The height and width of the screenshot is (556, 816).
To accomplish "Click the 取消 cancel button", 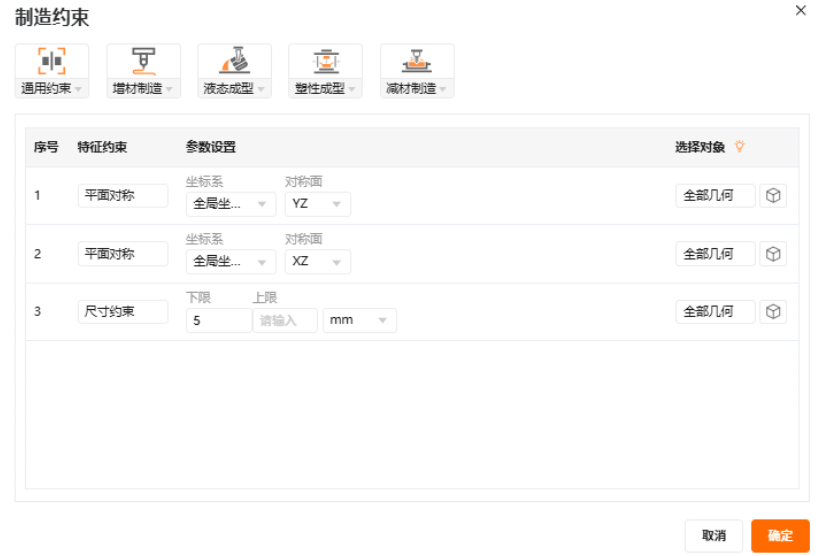I will (x=713, y=536).
